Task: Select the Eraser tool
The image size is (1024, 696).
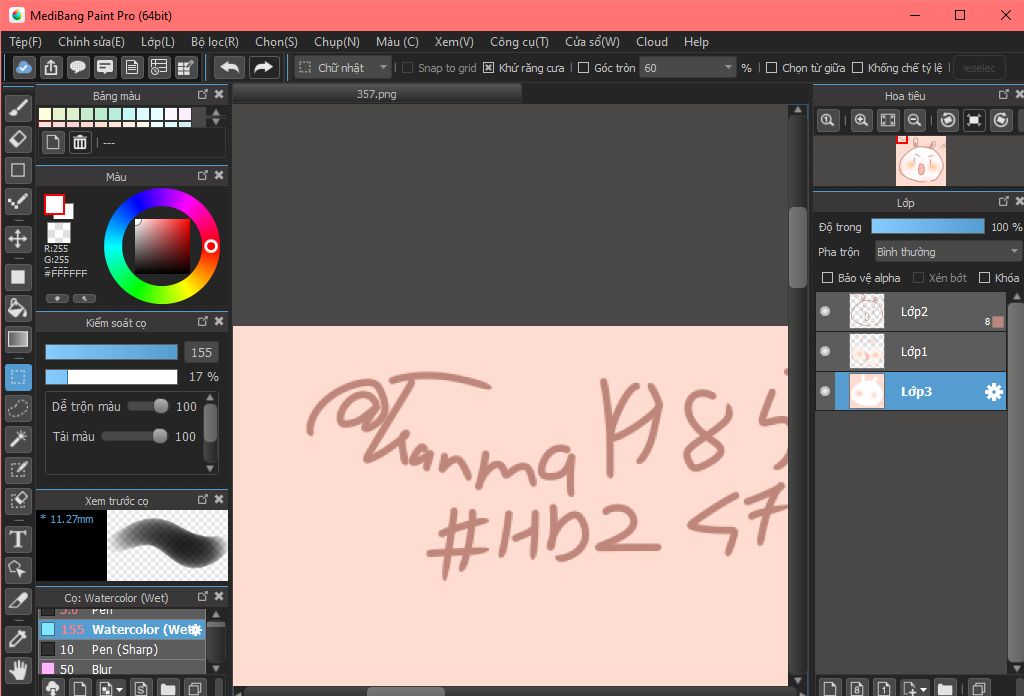Action: 18,138
